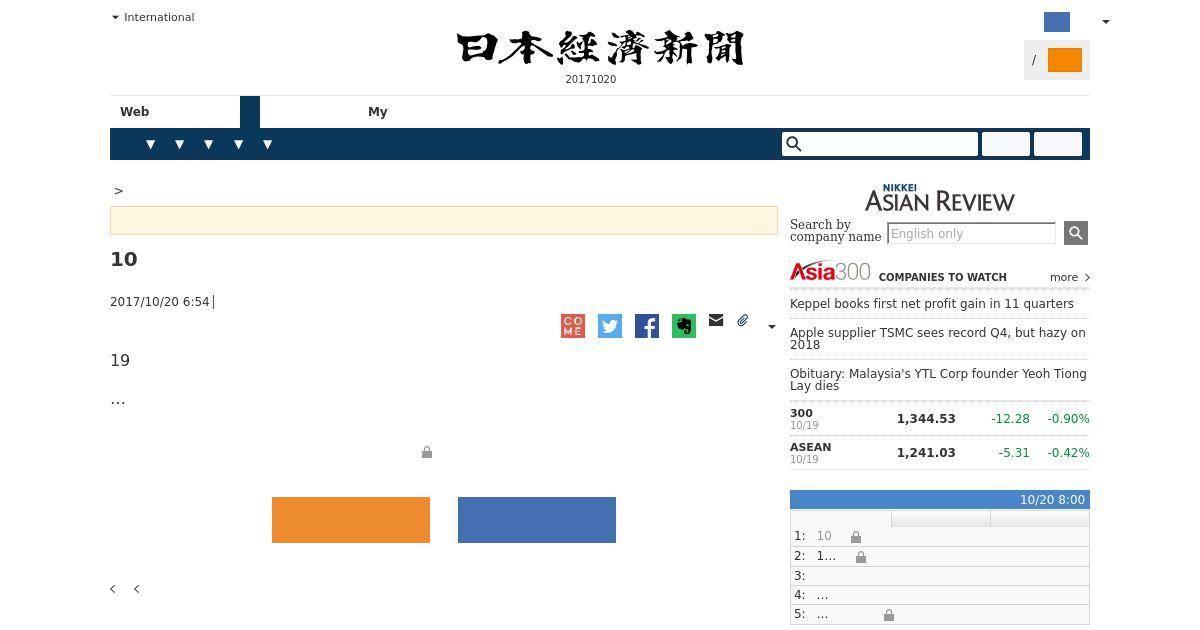Expand the account dropdown arrow next to the blue button

(x=1105, y=22)
